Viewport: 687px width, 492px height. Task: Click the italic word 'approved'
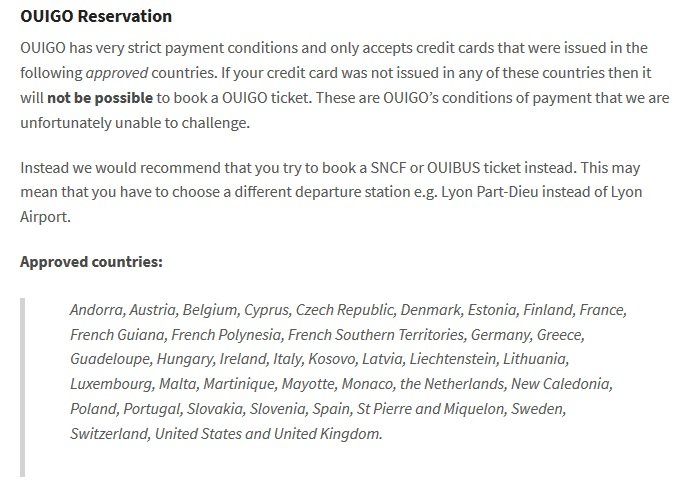(x=117, y=73)
